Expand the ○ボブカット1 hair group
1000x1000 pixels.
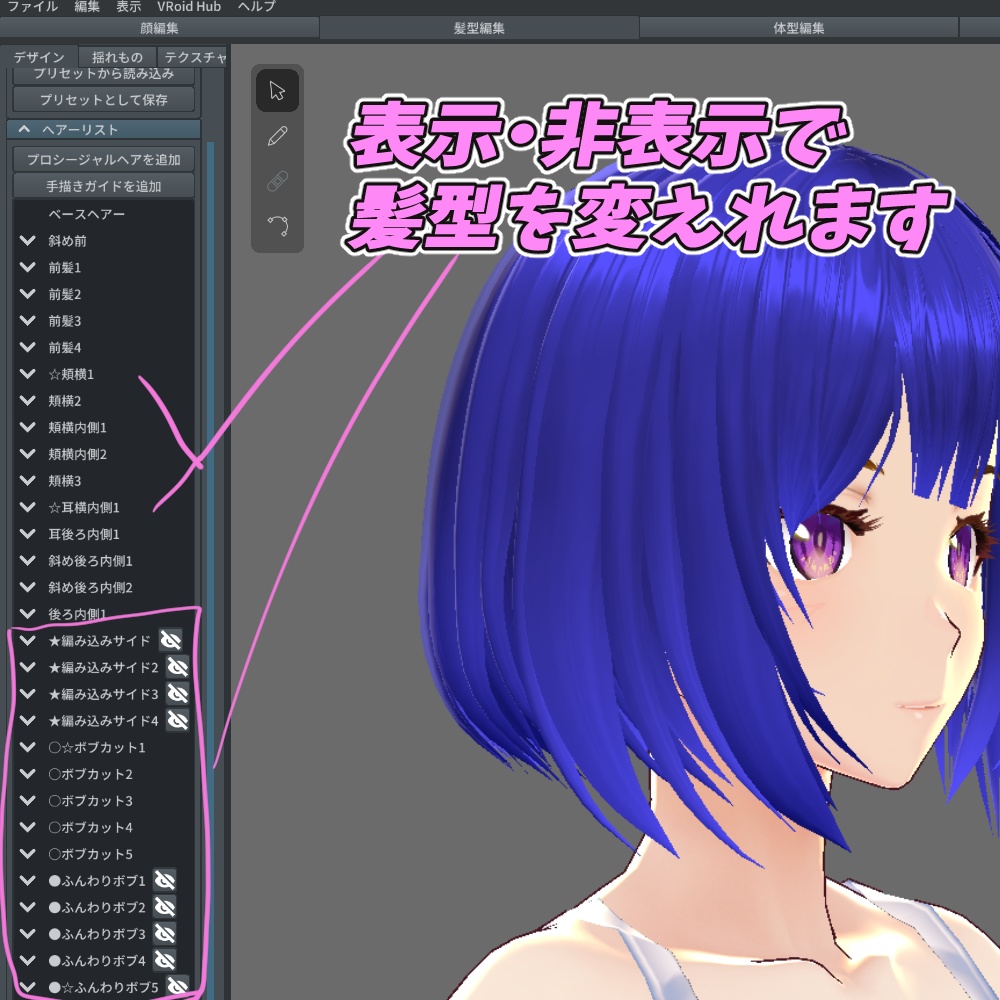[27, 747]
